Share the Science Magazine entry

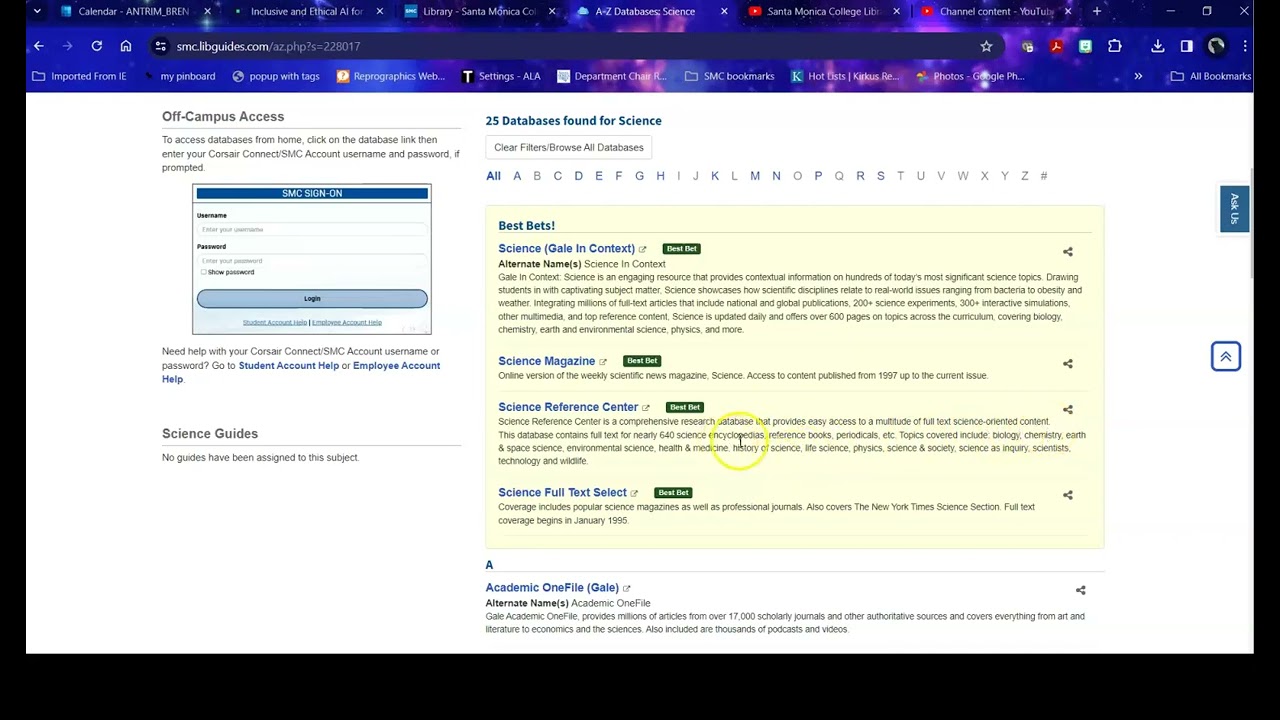pos(1068,364)
